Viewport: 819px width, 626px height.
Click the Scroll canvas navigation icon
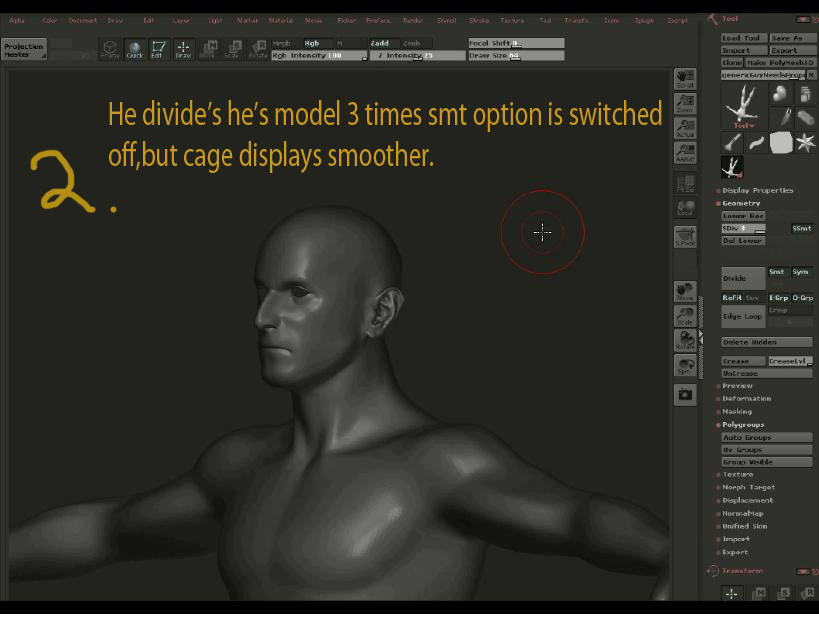tap(685, 79)
